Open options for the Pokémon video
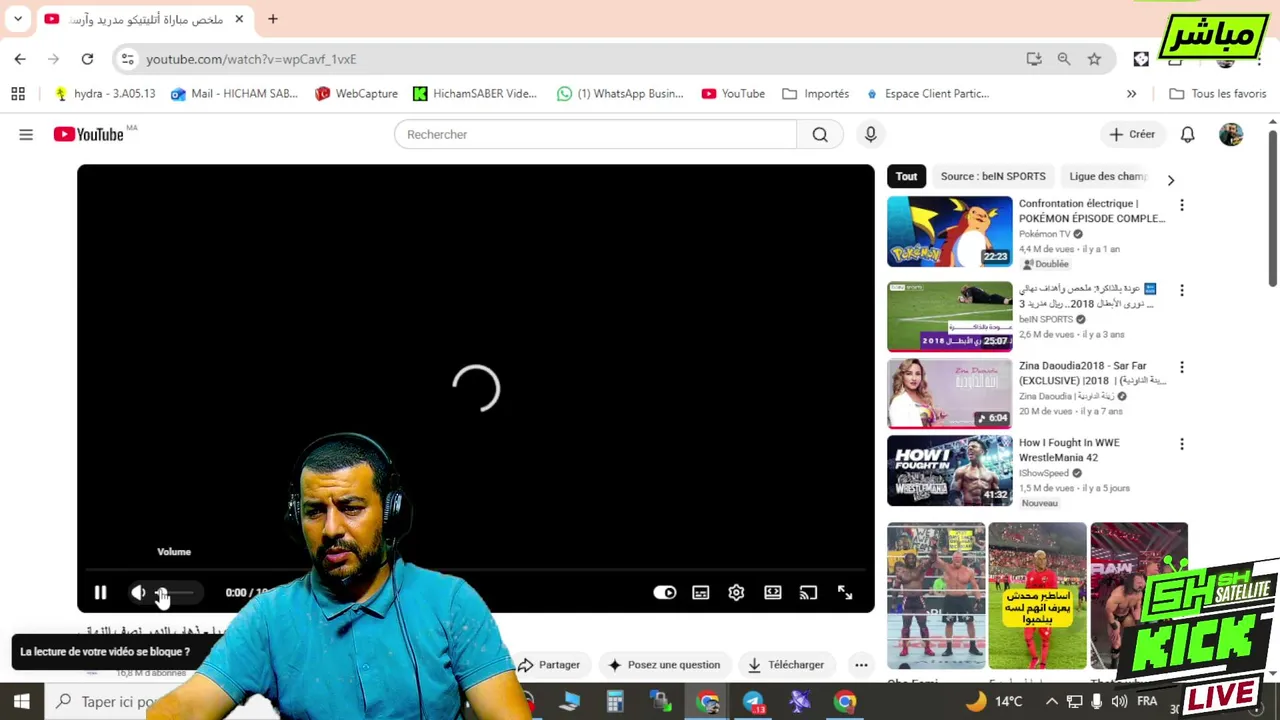 1182,205
